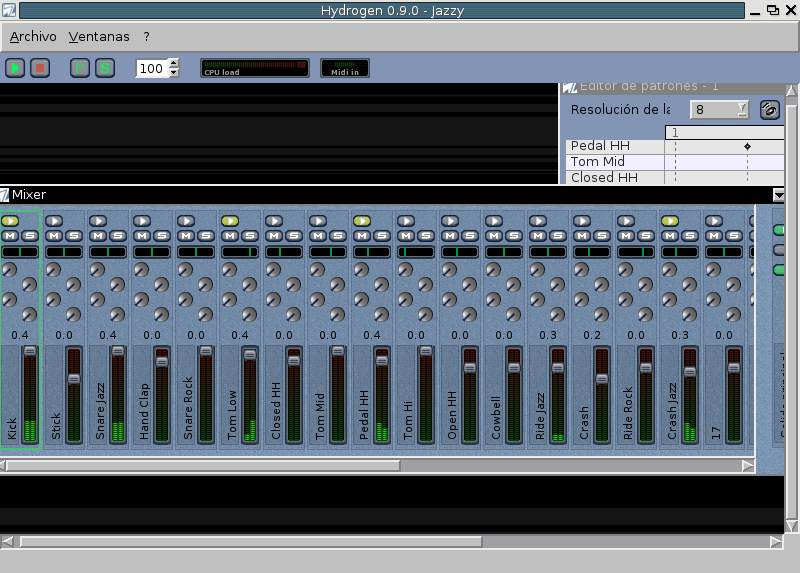800x573 pixels.
Task: Solo the Crash Jazz channel
Action: pos(690,236)
